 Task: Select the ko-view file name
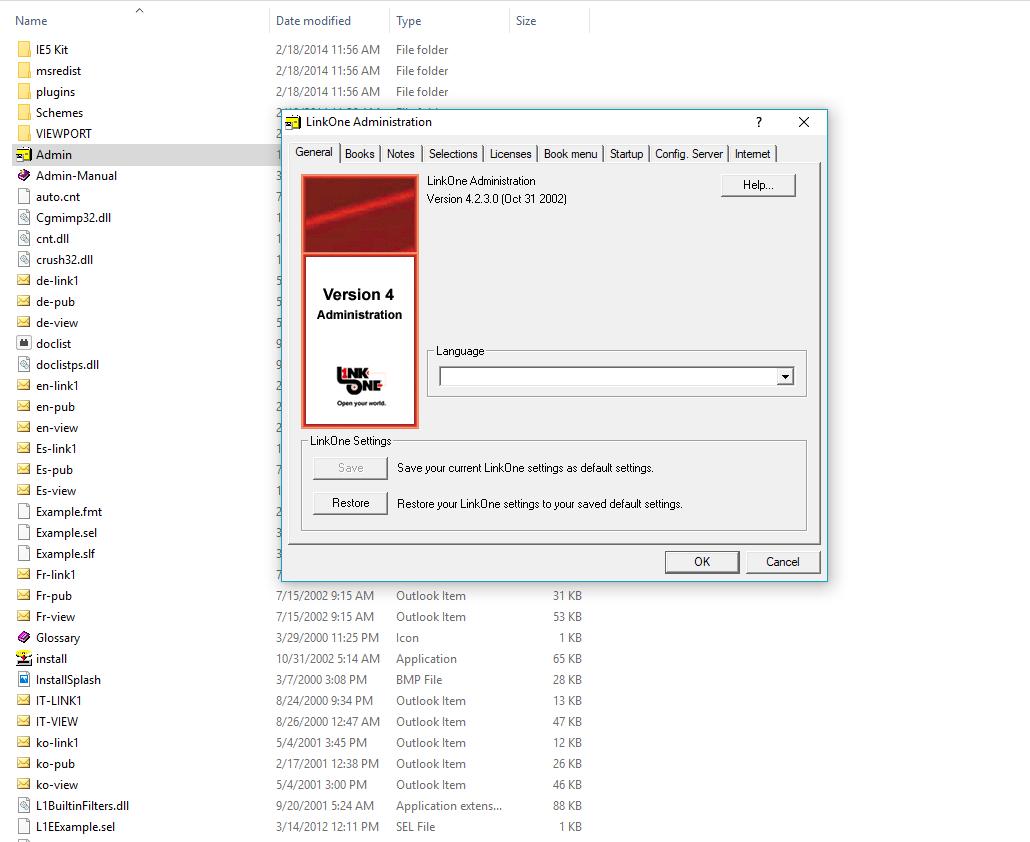(x=57, y=785)
